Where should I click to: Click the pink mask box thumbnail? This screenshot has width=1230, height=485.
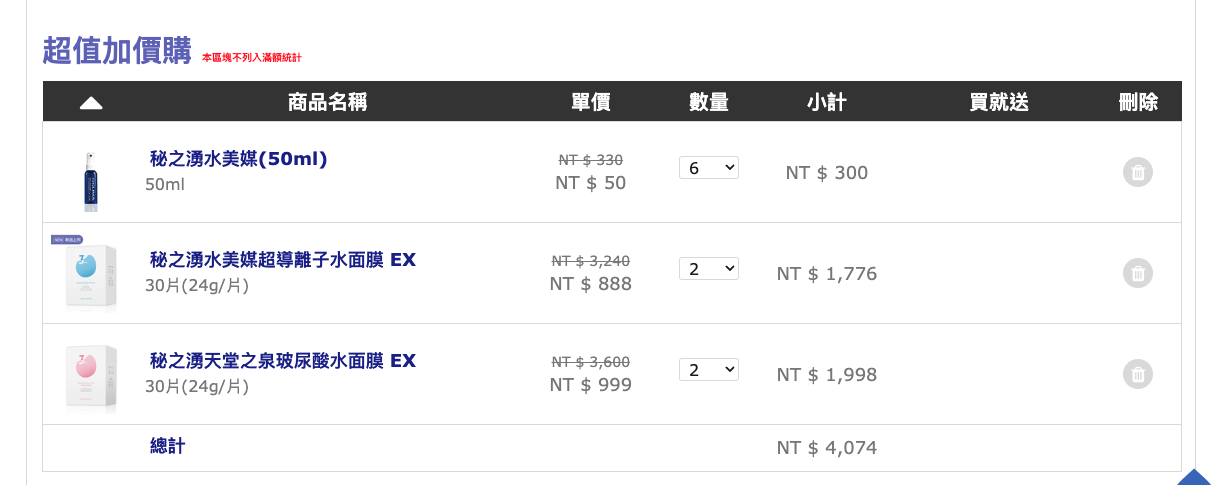[x=91, y=377]
